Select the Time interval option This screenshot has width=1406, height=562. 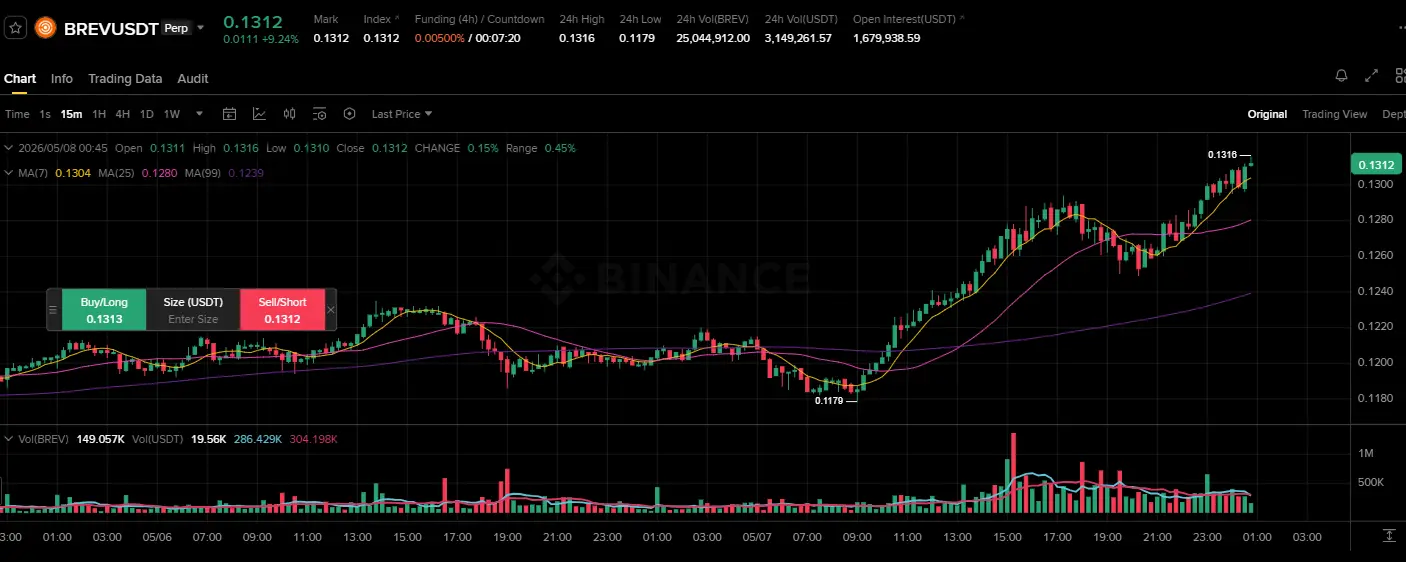[x=17, y=114]
